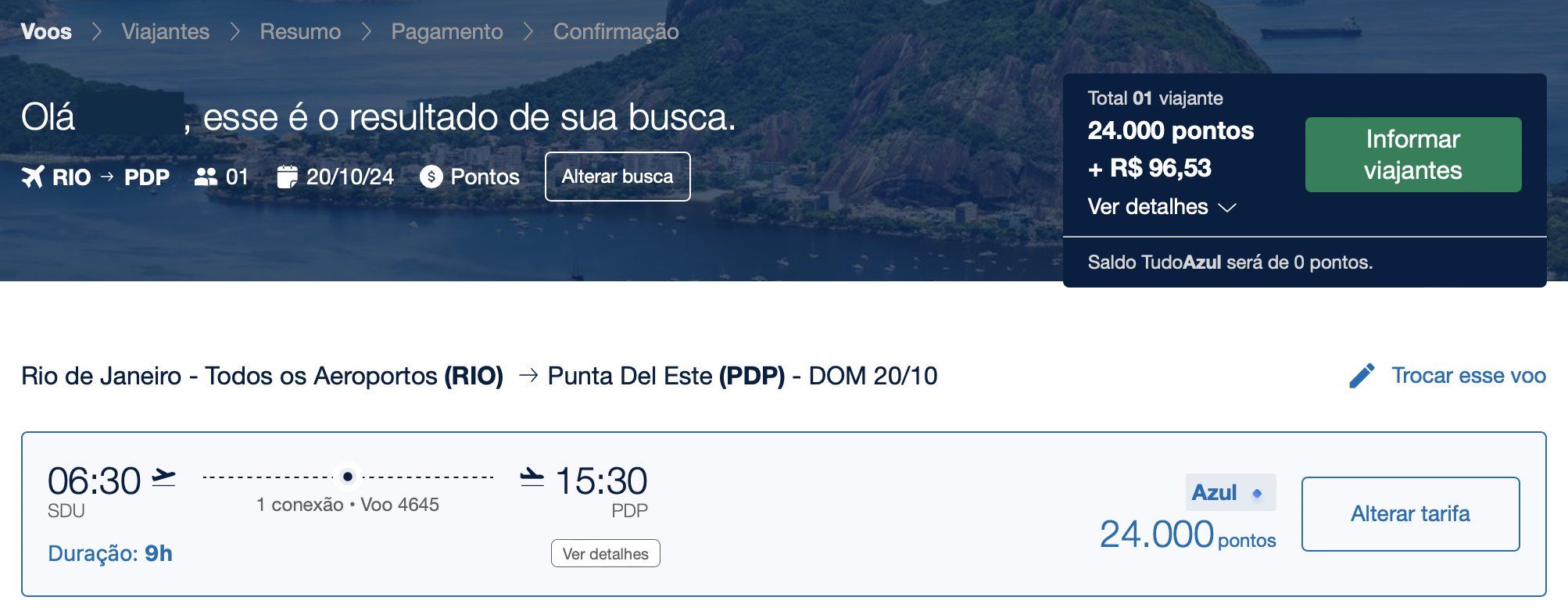Screen dimensions: 1568x611
Task: Click the pencil icon for Trocar esse voo
Action: point(1362,376)
